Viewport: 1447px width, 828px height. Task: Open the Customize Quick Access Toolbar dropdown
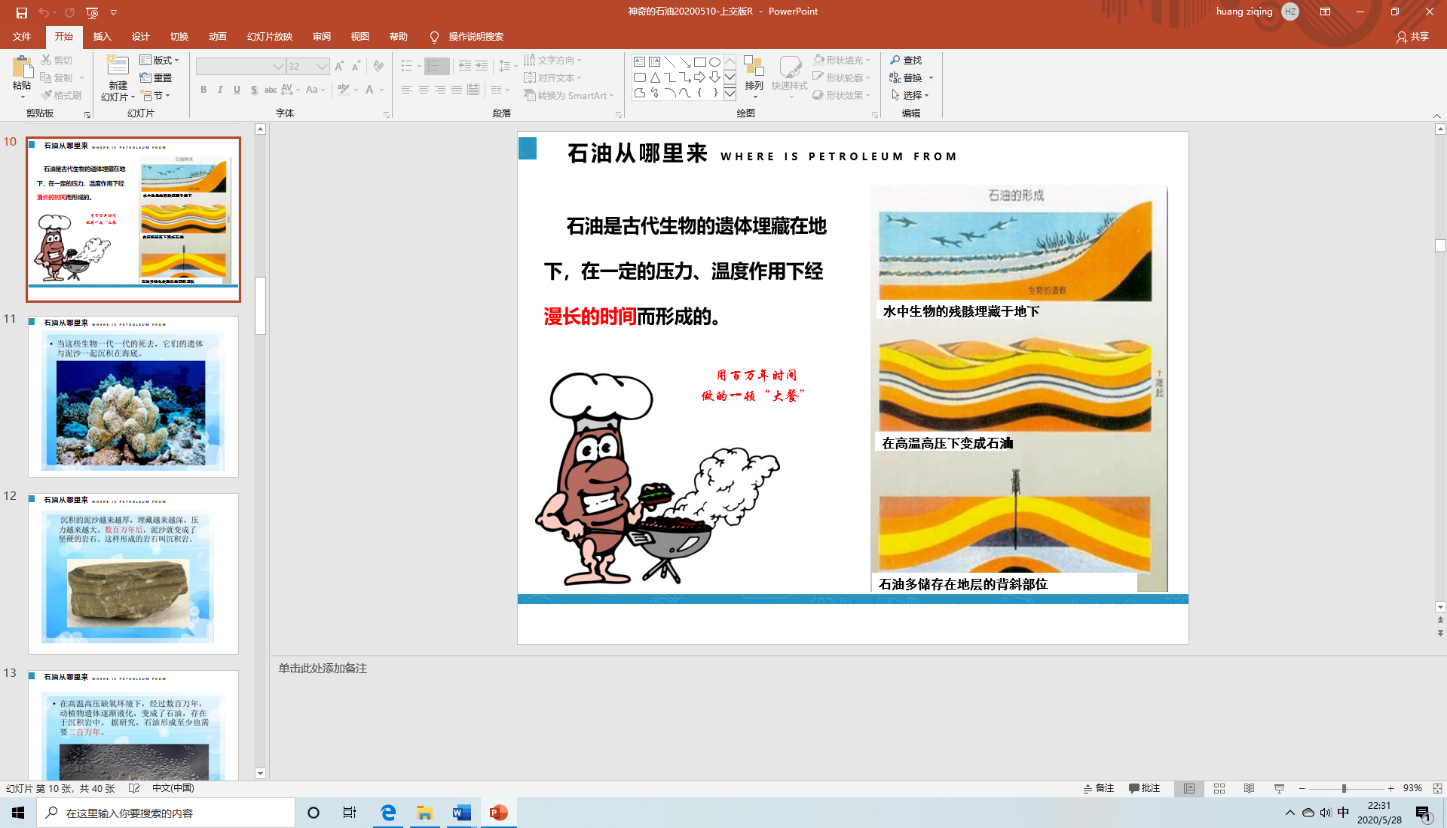click(x=113, y=12)
